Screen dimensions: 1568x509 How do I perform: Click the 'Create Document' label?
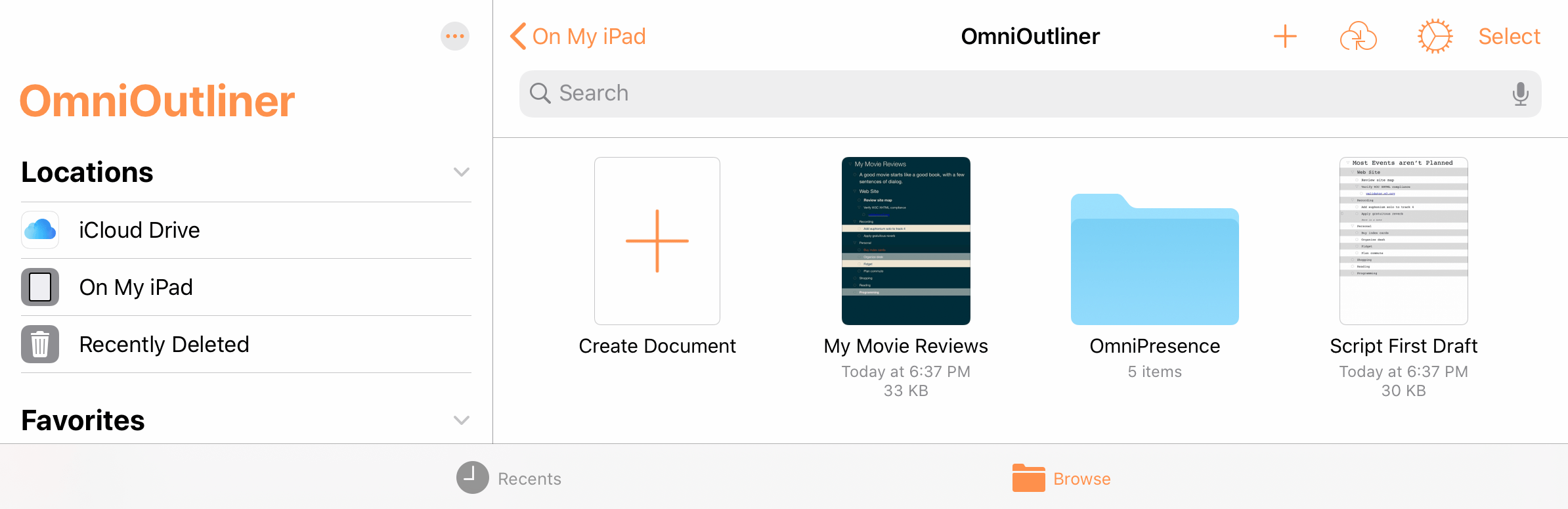coord(657,346)
